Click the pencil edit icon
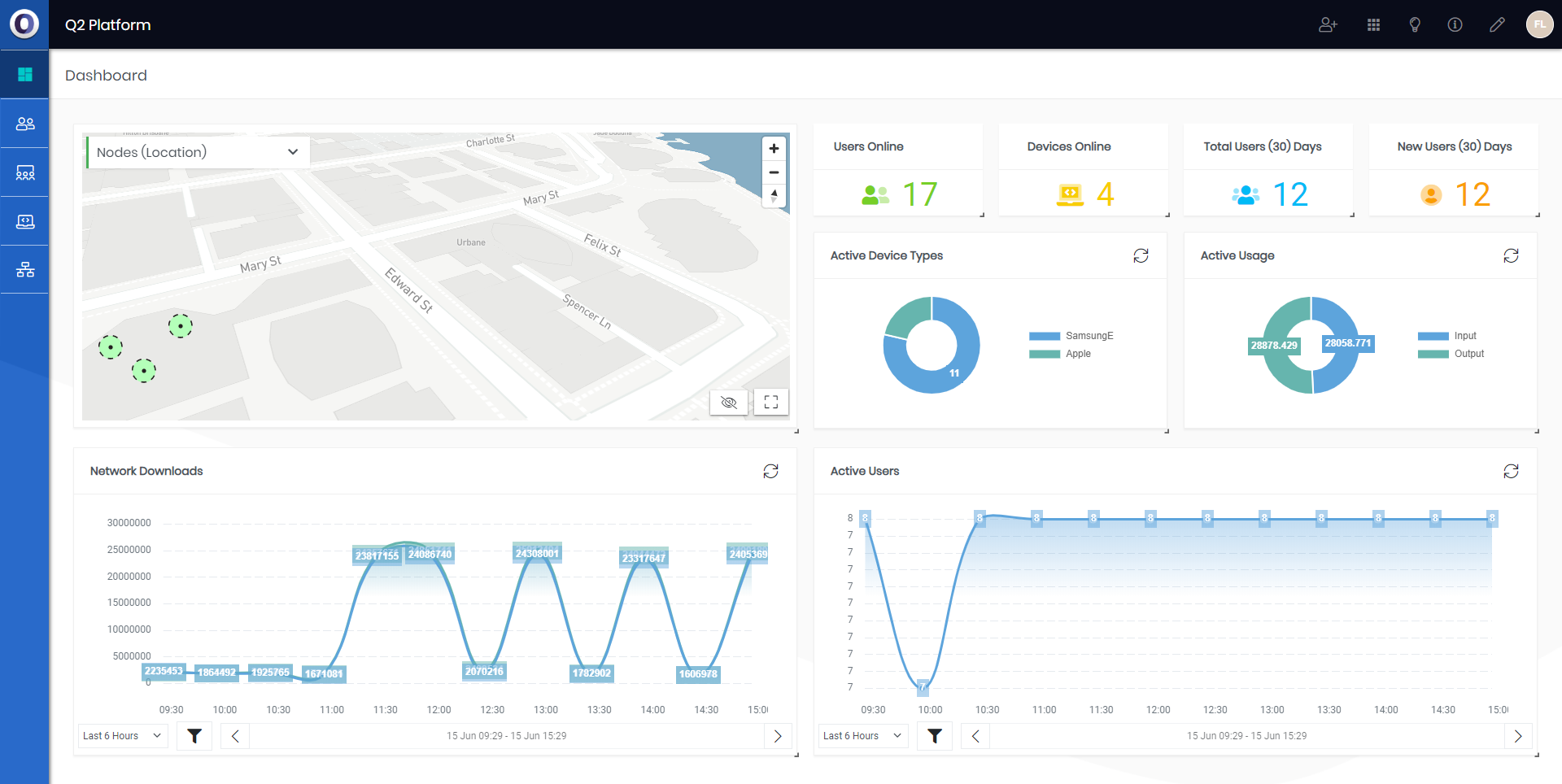The image size is (1562, 784). pos(1497,24)
